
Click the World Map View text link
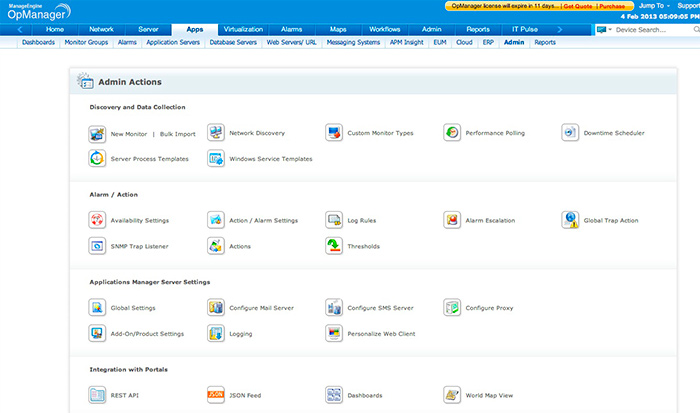[489, 396]
